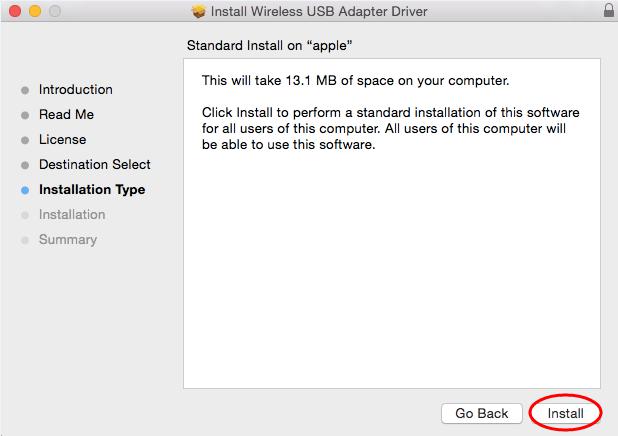Click the blue bullet beside Installation Type

25,190
